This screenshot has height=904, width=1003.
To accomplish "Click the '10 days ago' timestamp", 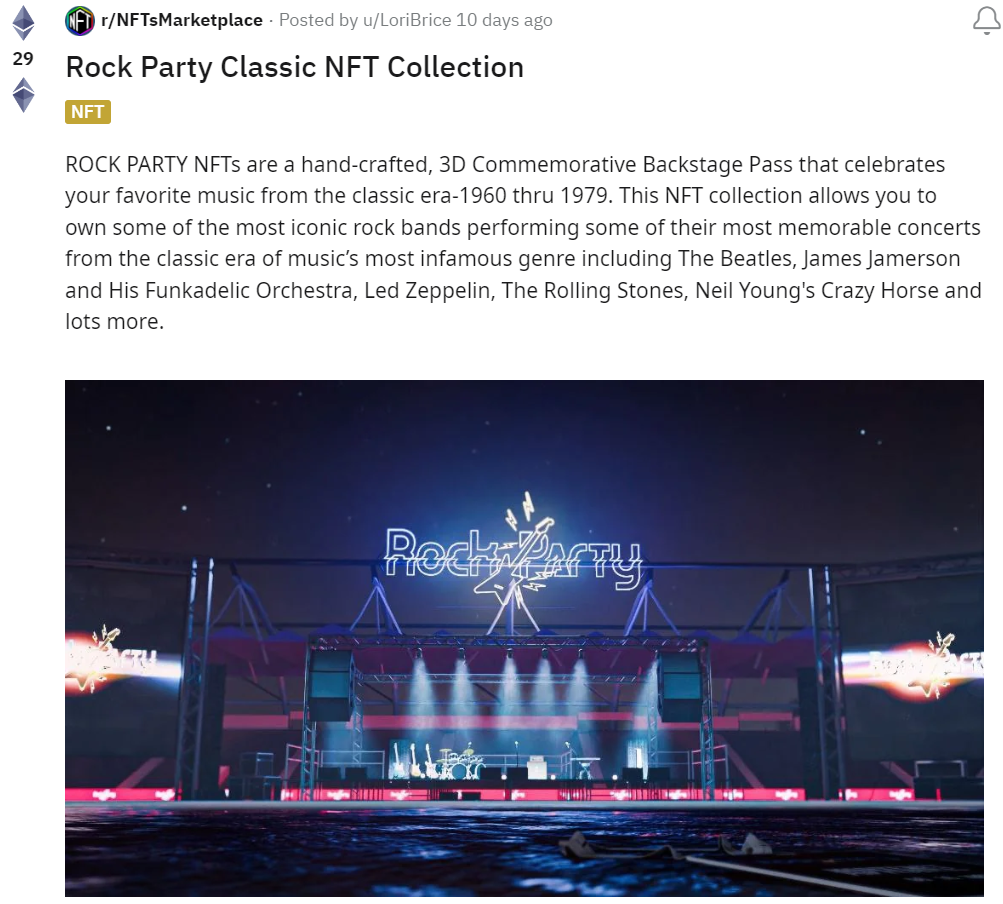I will tap(505, 20).
